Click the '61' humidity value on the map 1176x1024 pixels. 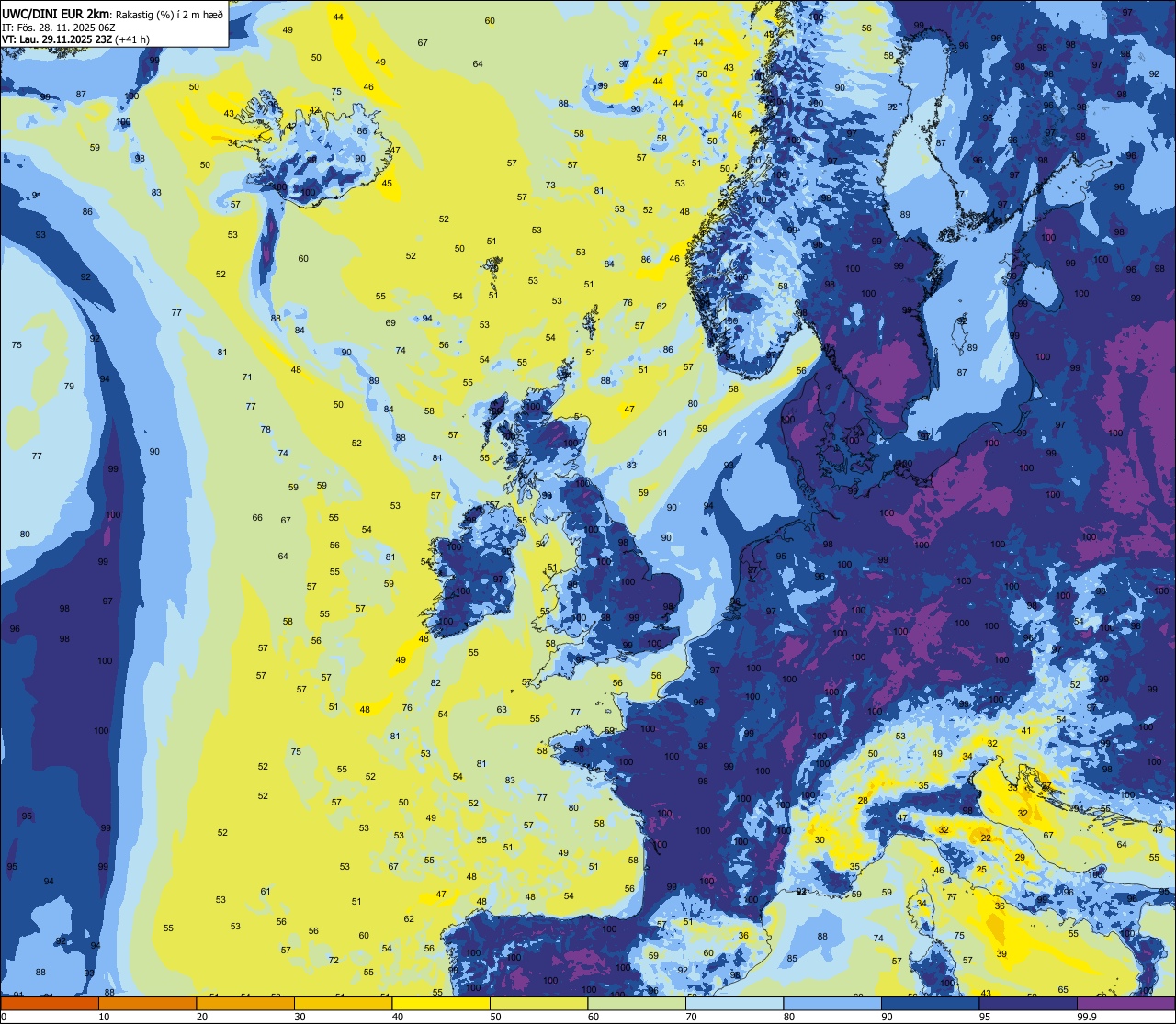(x=266, y=891)
